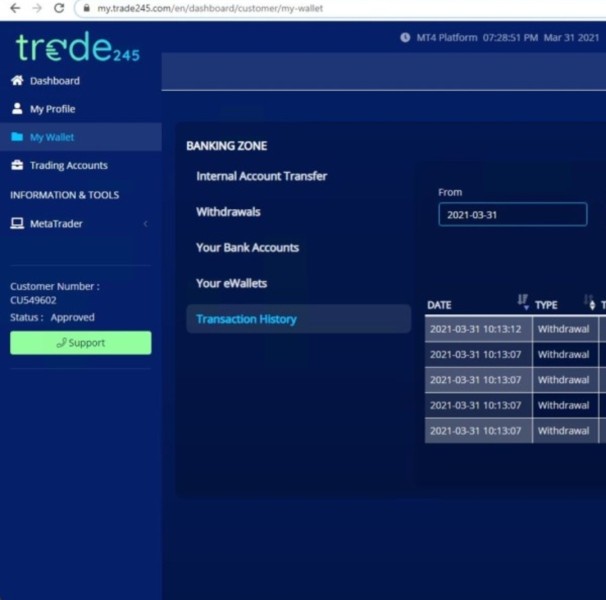
Task: Click the green Support button
Action: pyautogui.click(x=81, y=343)
